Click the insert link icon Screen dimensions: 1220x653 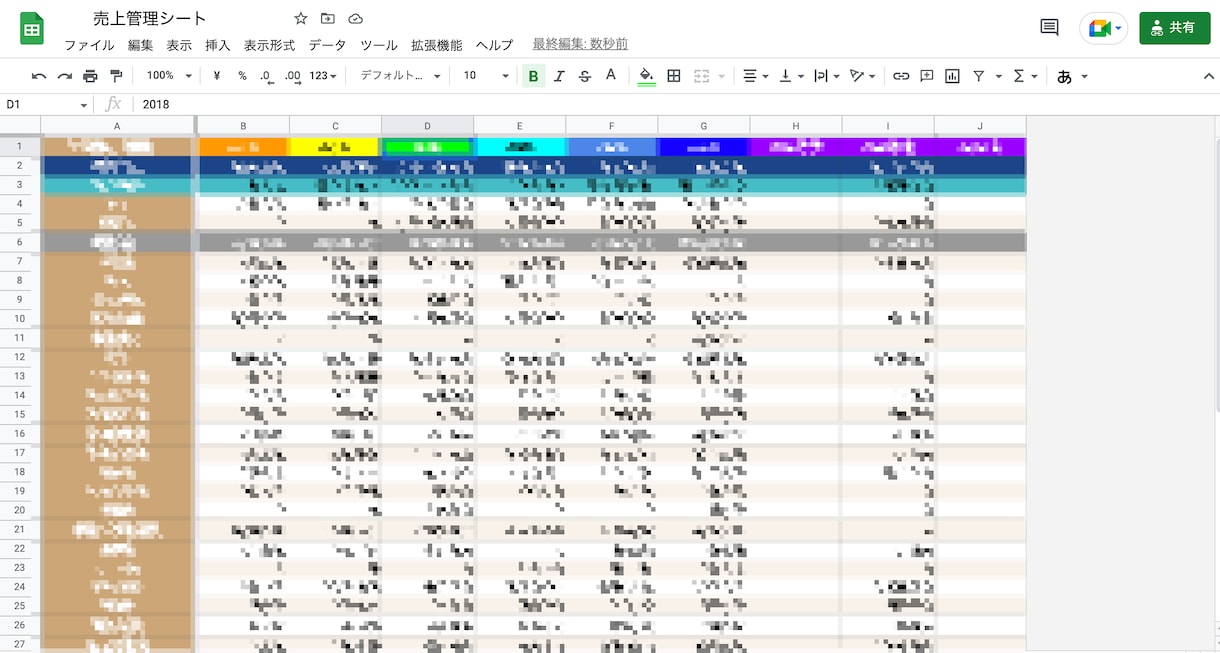click(901, 76)
